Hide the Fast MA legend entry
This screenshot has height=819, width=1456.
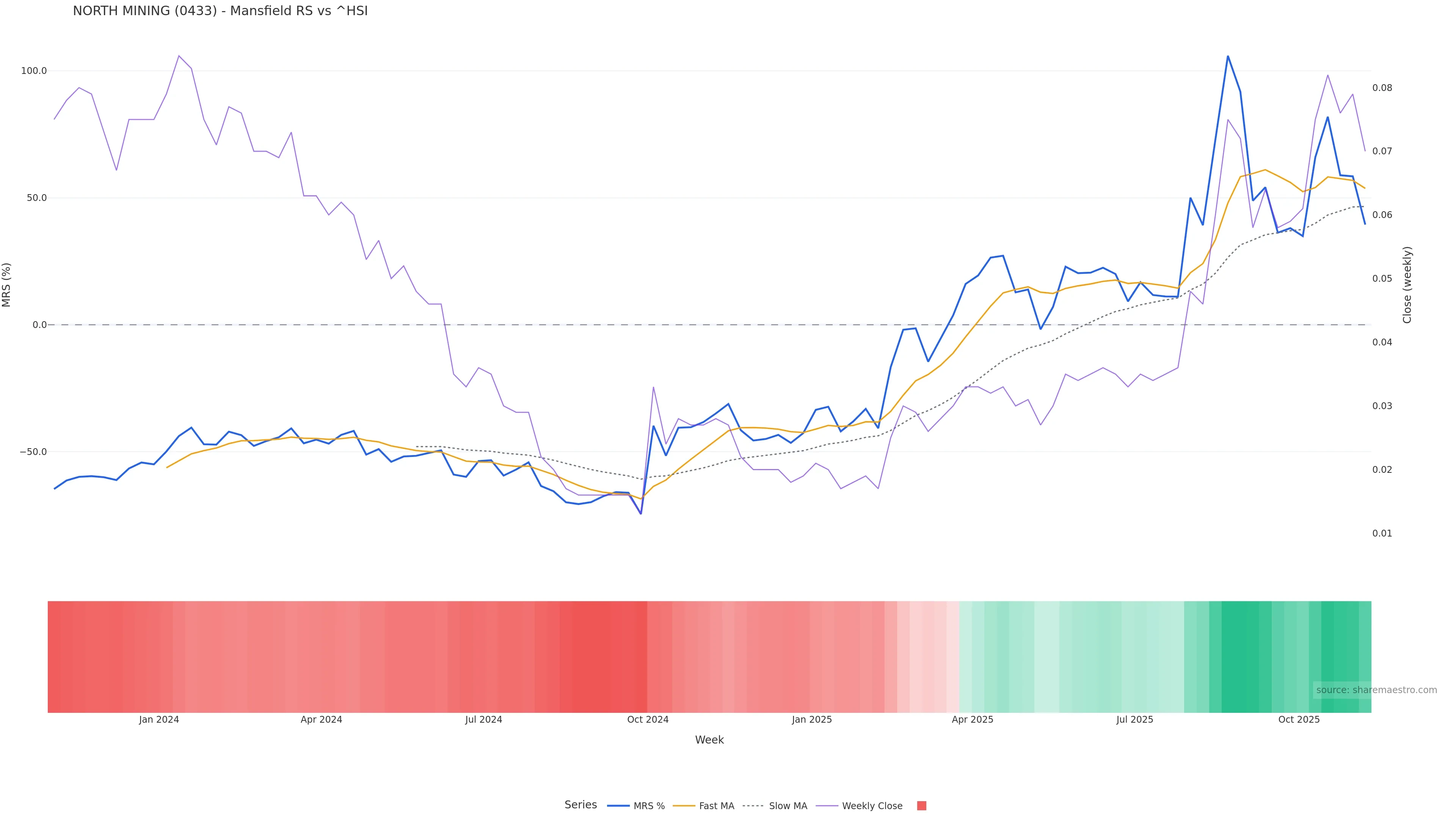(716, 806)
